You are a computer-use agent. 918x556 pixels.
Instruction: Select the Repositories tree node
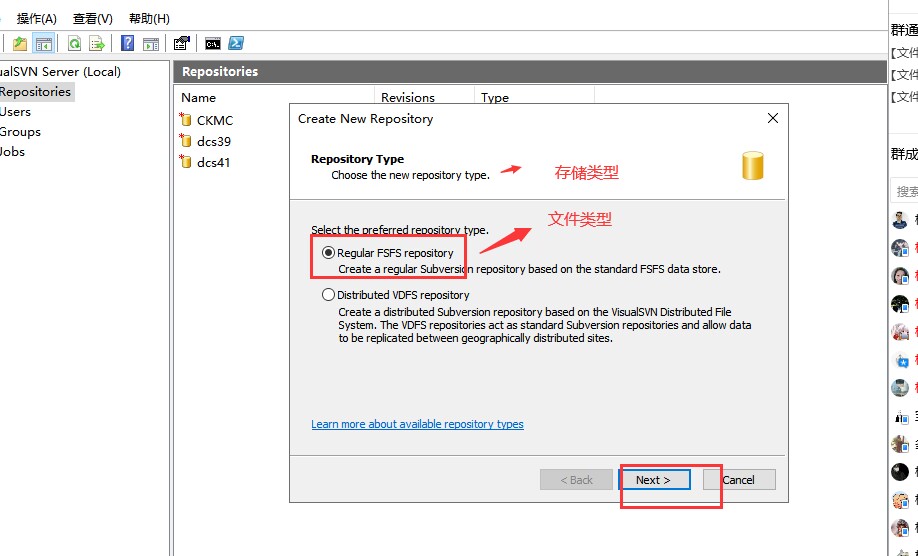tap(35, 91)
